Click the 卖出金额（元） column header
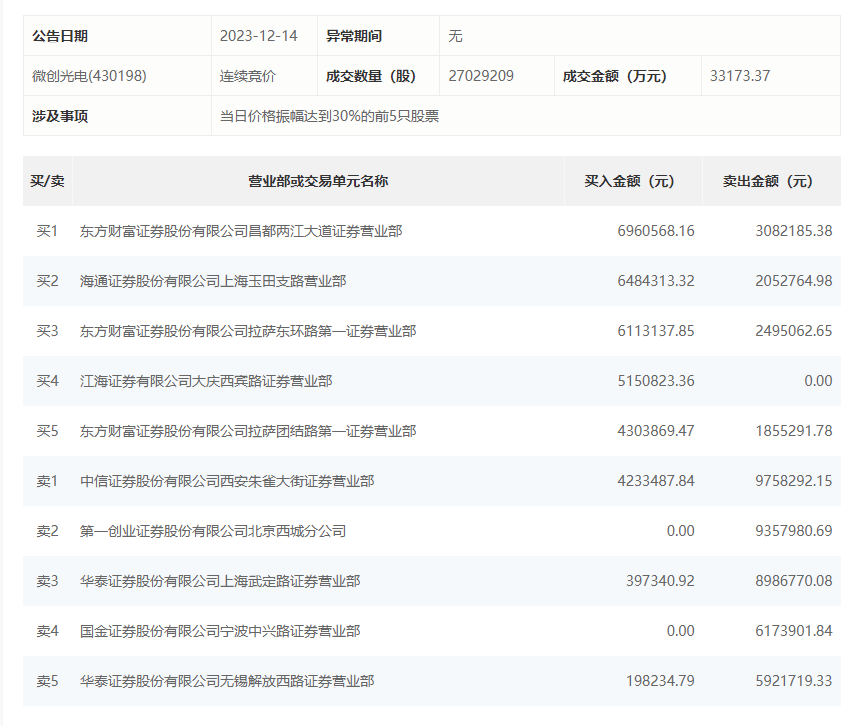Viewport: 857px width, 726px height. [x=771, y=181]
